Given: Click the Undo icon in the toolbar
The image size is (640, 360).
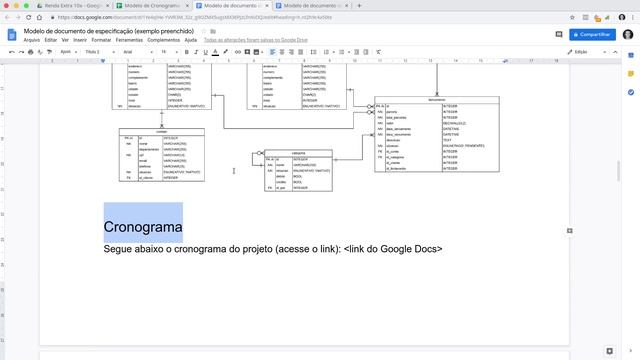Looking at the screenshot, I should [11, 52].
